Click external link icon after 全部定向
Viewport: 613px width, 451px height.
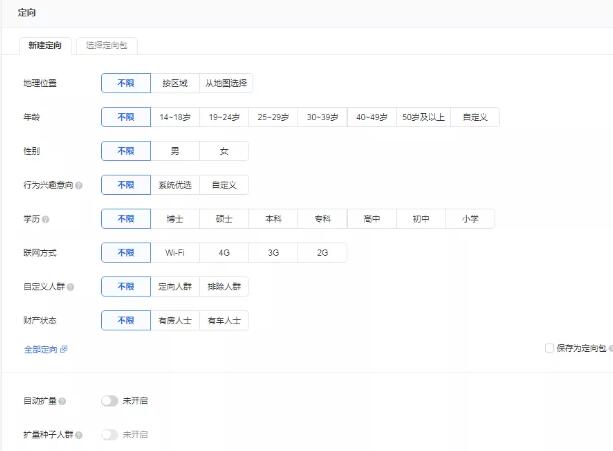[64, 349]
